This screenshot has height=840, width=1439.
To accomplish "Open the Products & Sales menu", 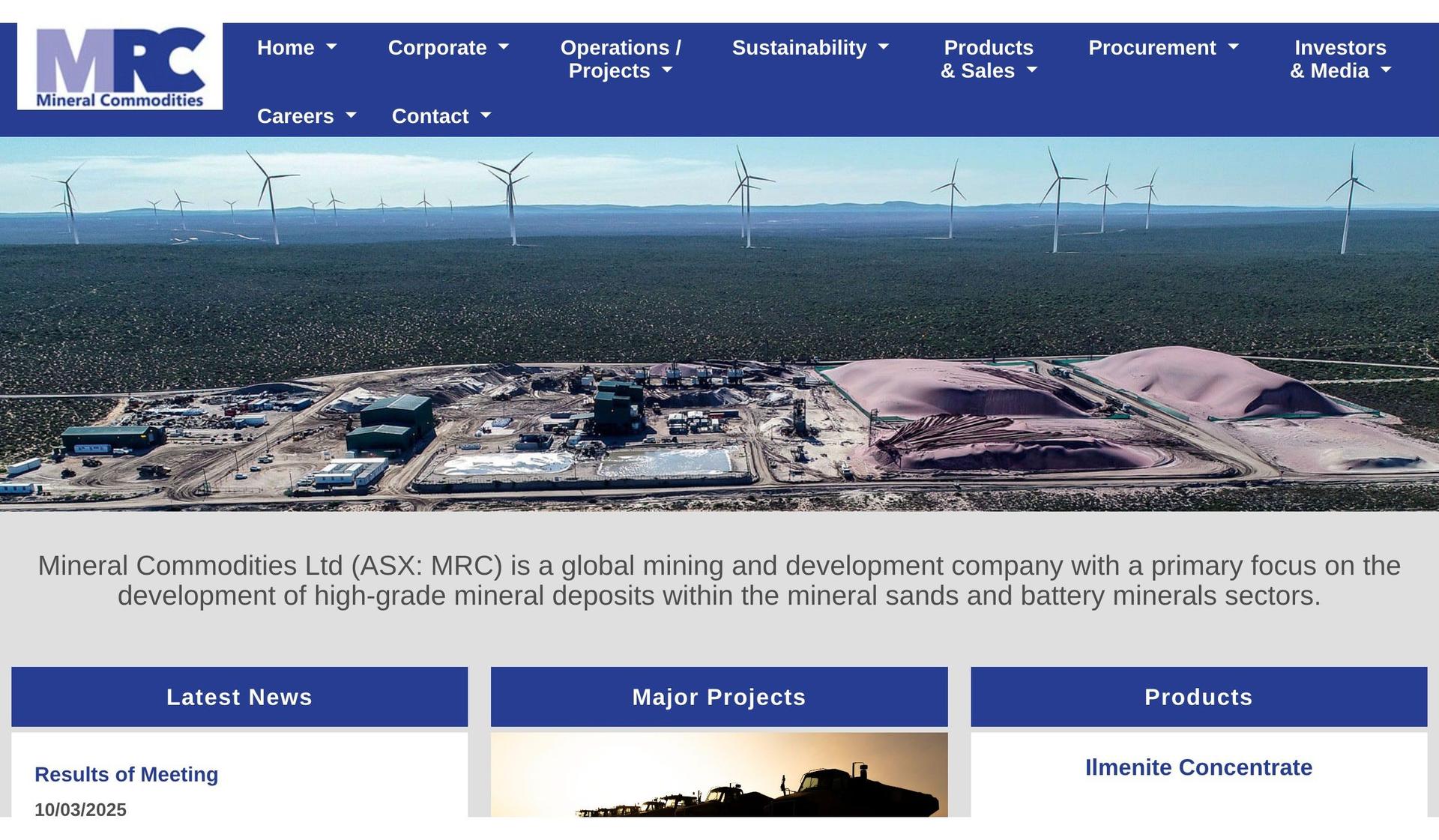I will (x=988, y=59).
